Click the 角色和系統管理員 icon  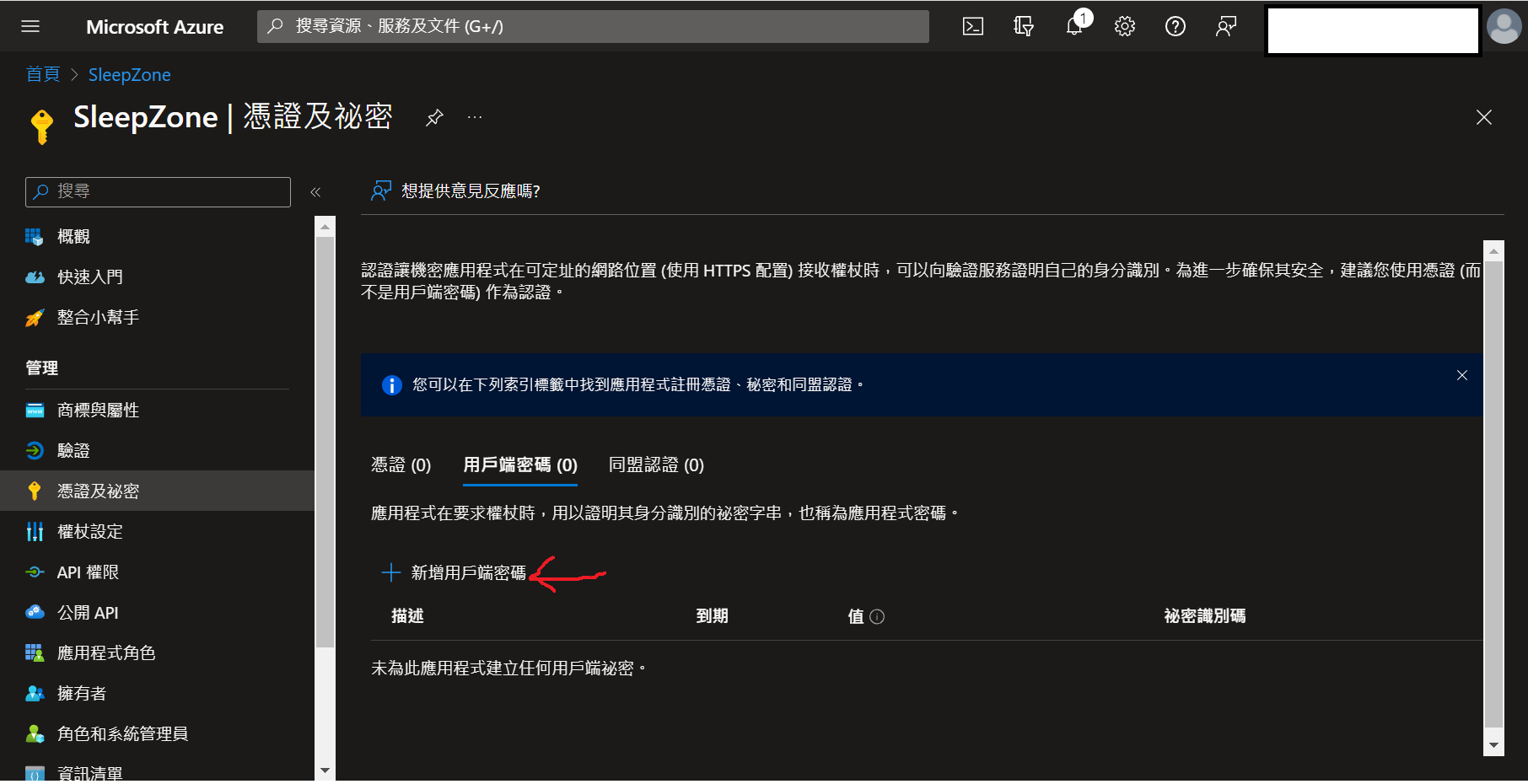35,734
